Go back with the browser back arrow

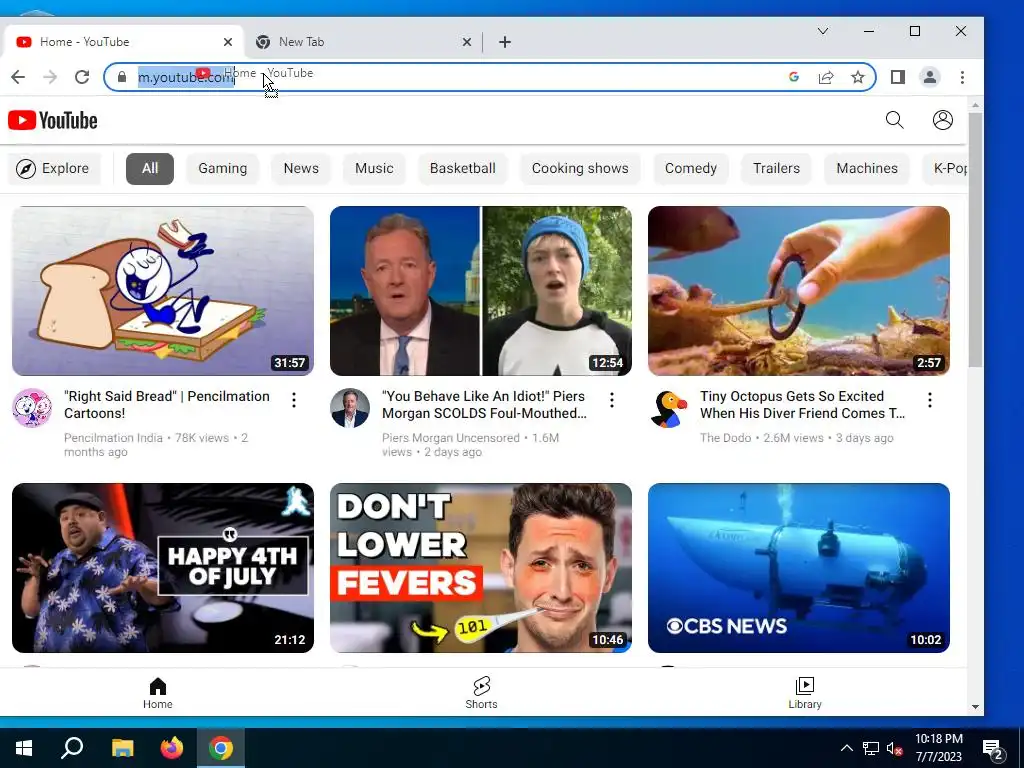click(18, 77)
